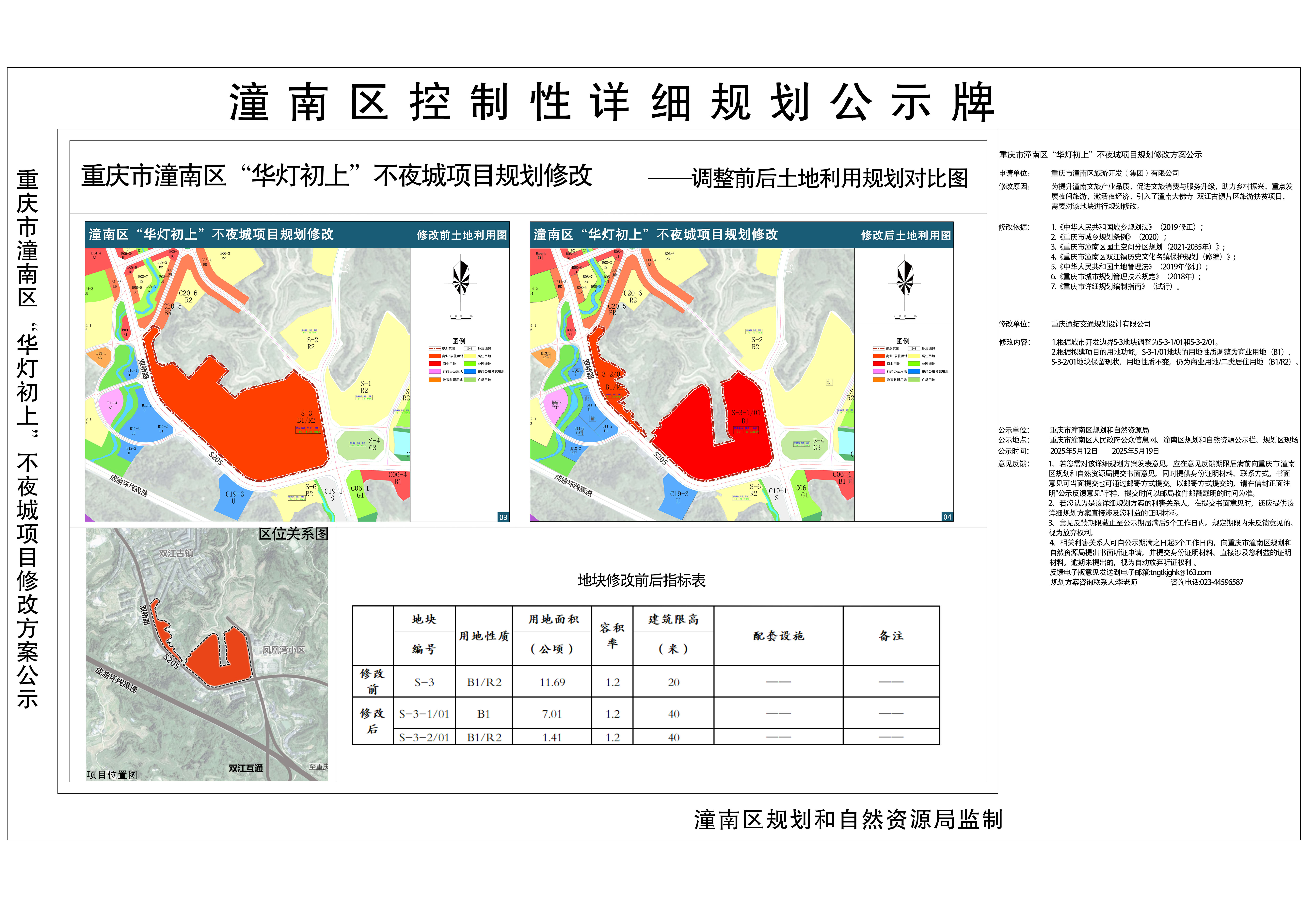Click the 成渝环线高速 label in the after map

573,486
